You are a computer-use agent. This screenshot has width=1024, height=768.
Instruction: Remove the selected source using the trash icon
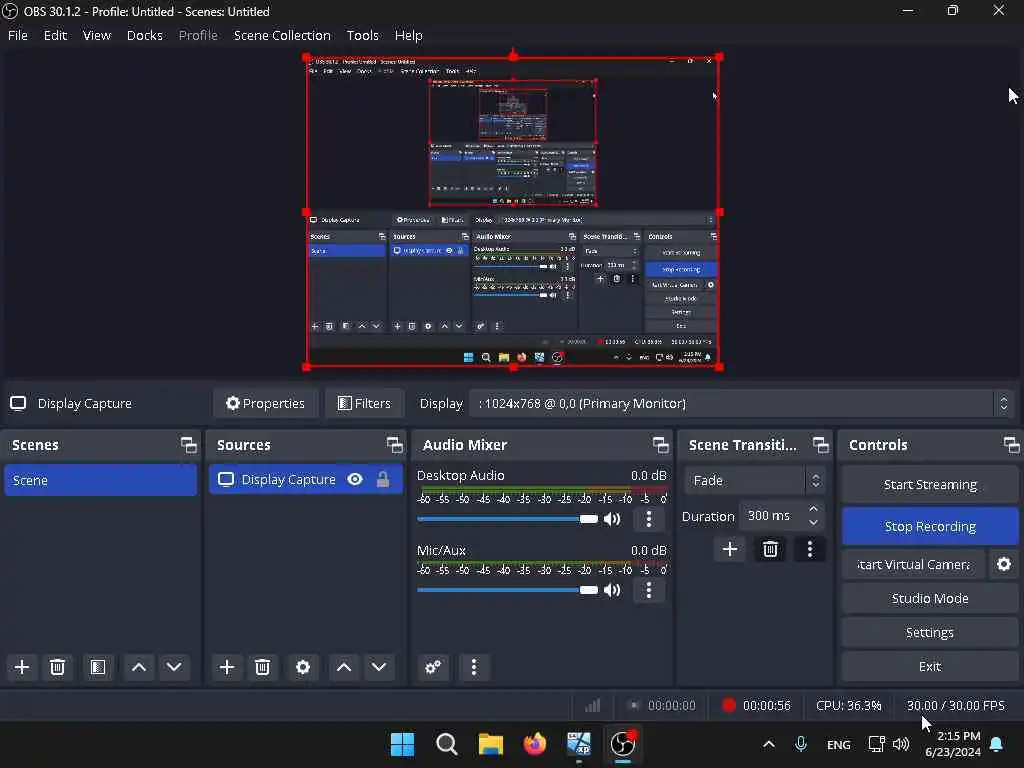[x=263, y=667]
